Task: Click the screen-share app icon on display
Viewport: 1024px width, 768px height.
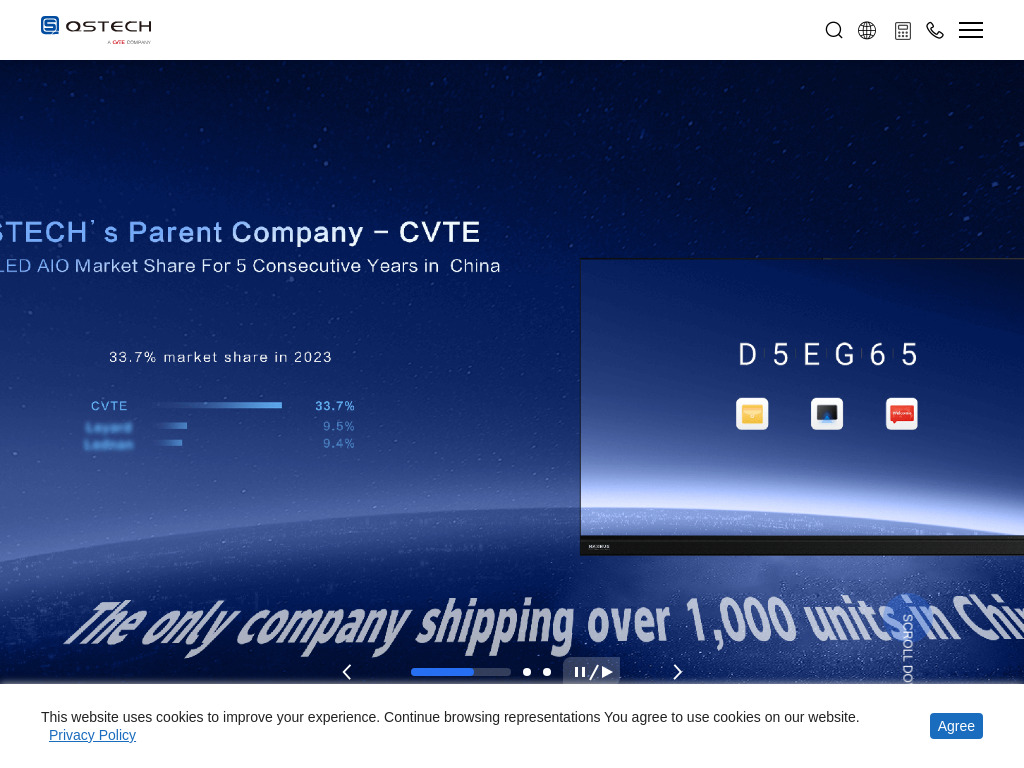Action: 827,414
